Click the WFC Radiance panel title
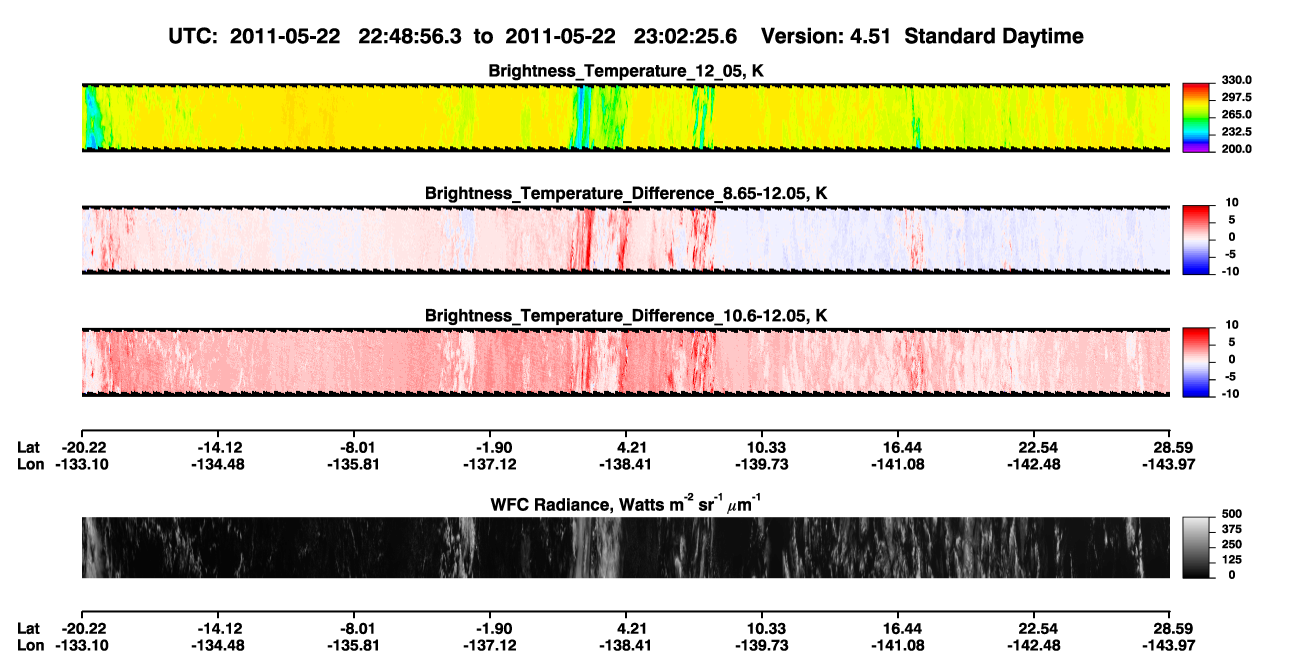This screenshot has height=667, width=1300. pos(626,505)
